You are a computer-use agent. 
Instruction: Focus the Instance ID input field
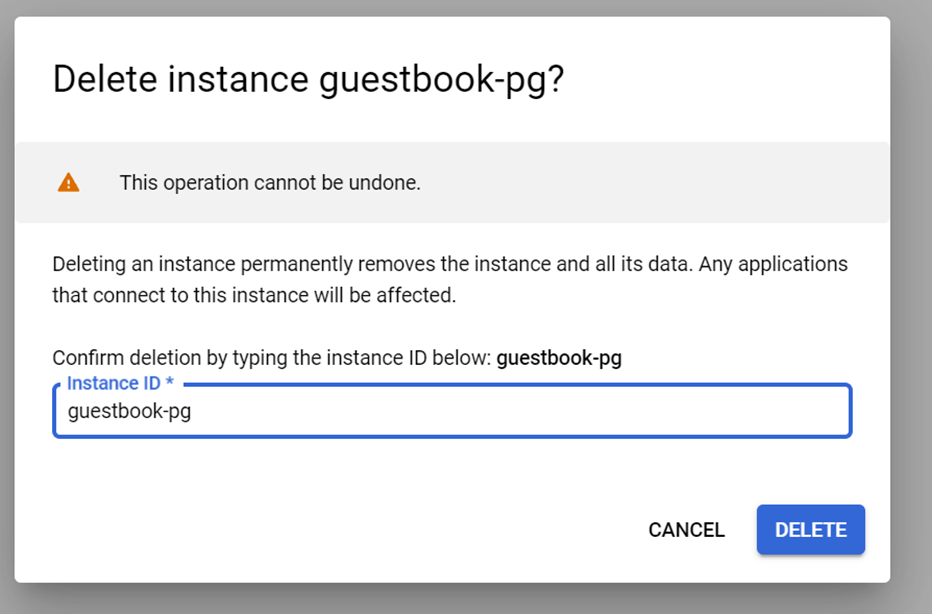coord(452,411)
